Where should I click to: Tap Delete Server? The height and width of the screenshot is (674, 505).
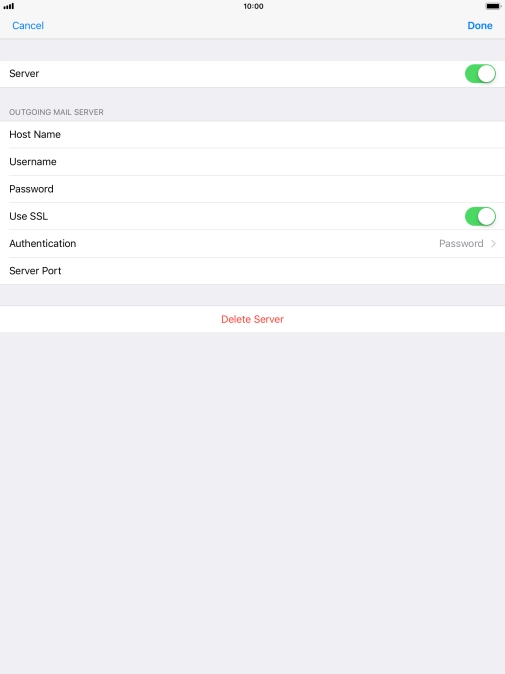point(252,319)
